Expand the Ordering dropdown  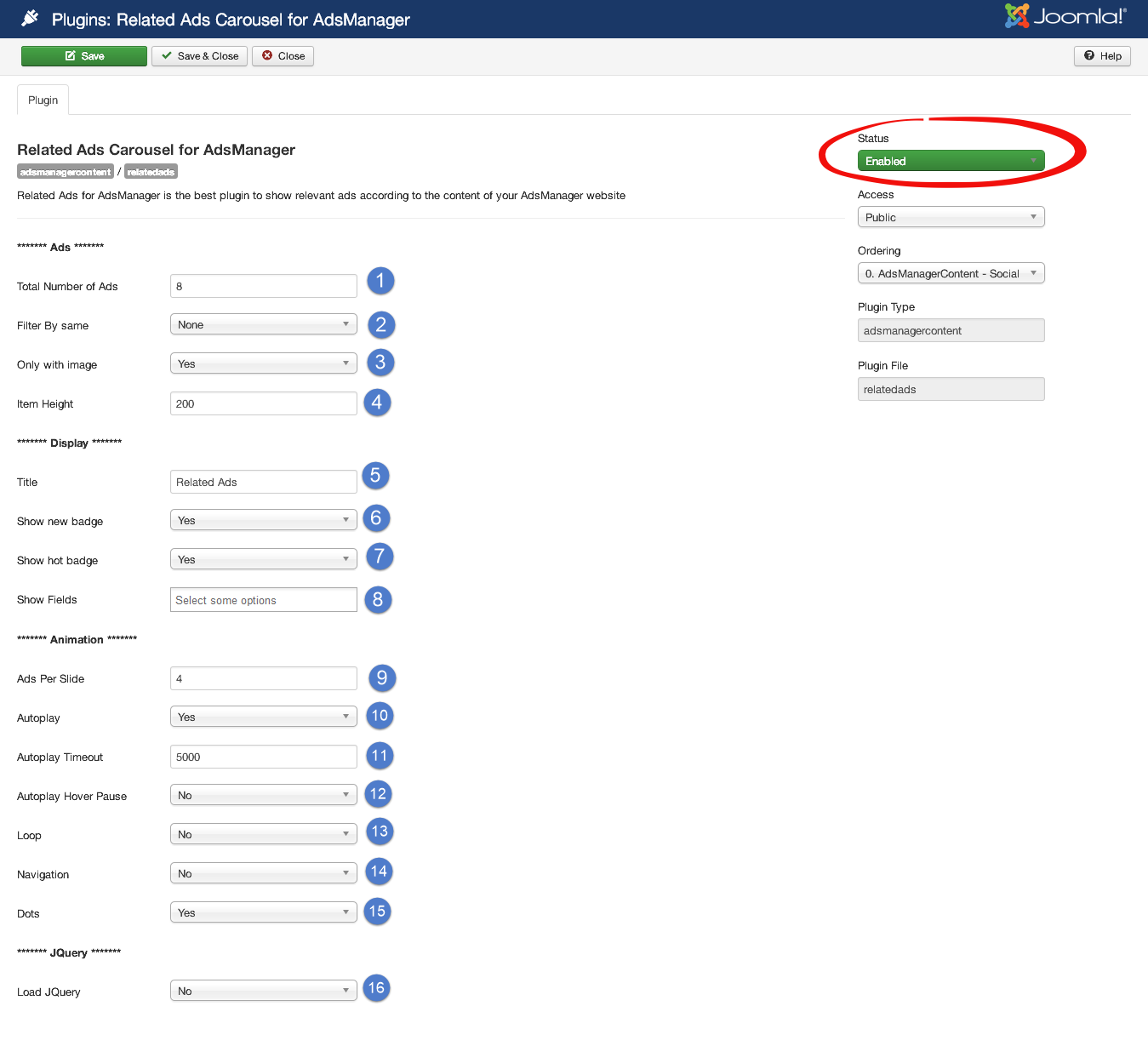click(951, 274)
